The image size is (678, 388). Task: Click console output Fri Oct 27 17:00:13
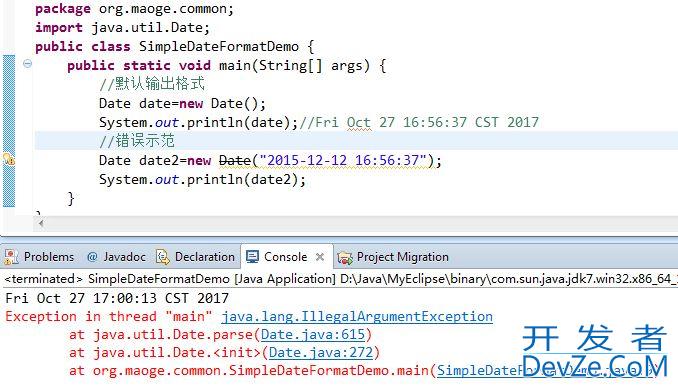(x=117, y=298)
